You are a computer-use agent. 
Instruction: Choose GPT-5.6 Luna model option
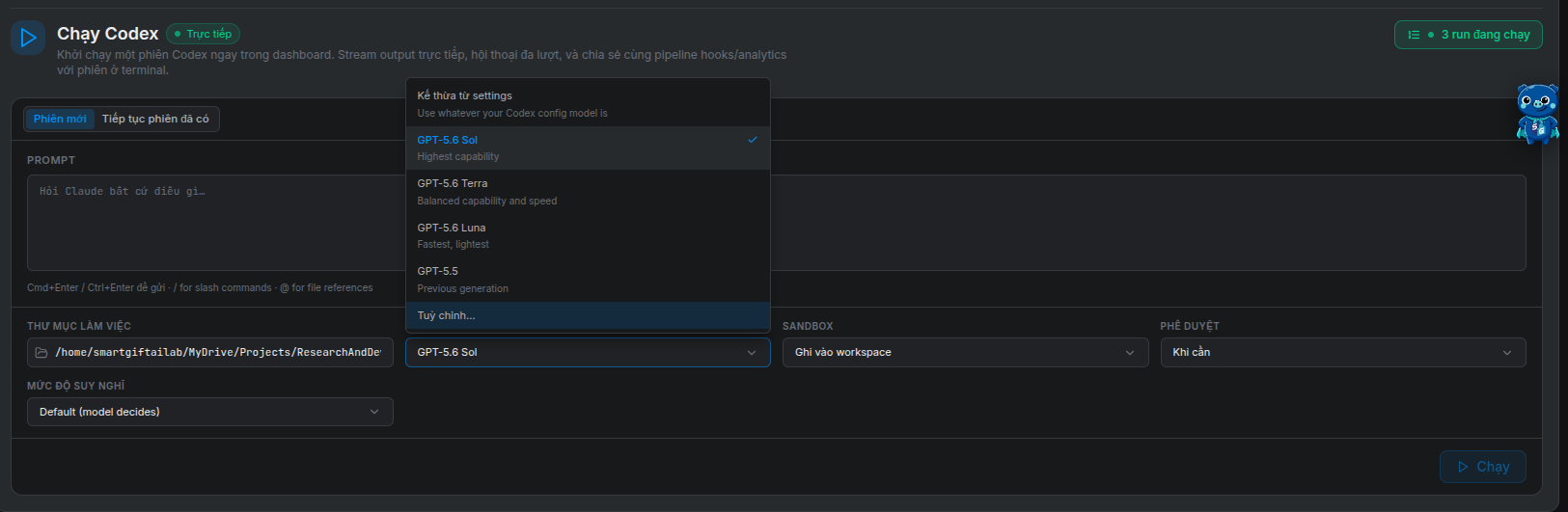(588, 235)
